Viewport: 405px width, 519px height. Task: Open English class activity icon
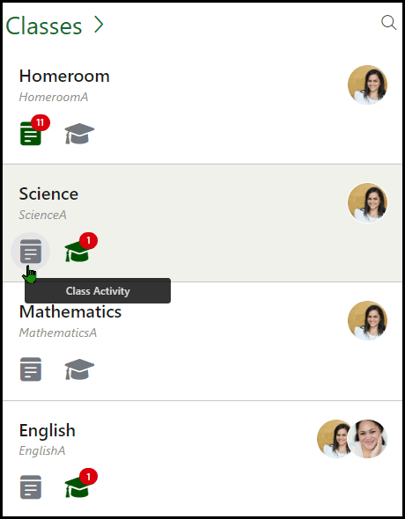[31, 487]
